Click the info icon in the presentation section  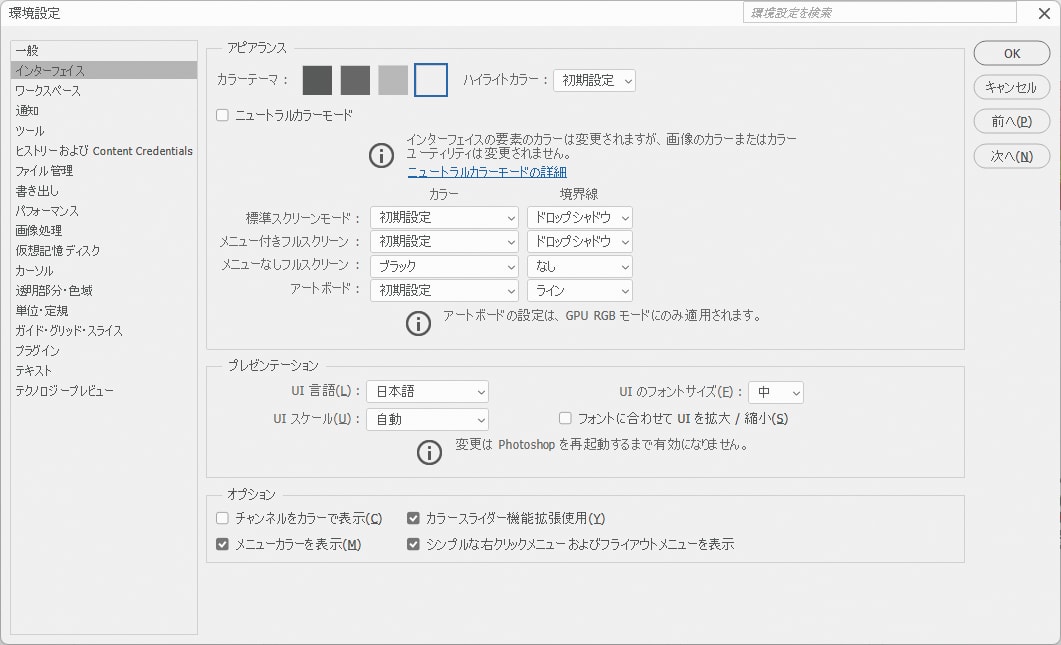pos(429,452)
